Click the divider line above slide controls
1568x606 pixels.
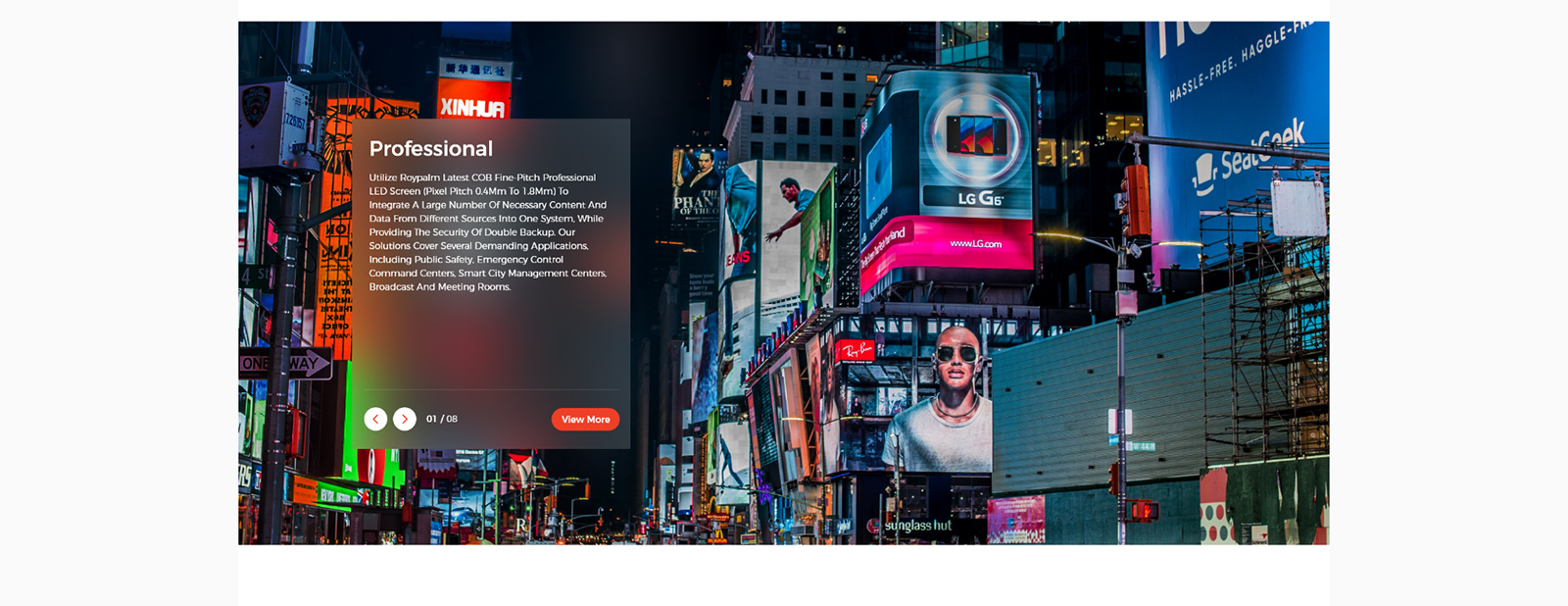coord(492,390)
